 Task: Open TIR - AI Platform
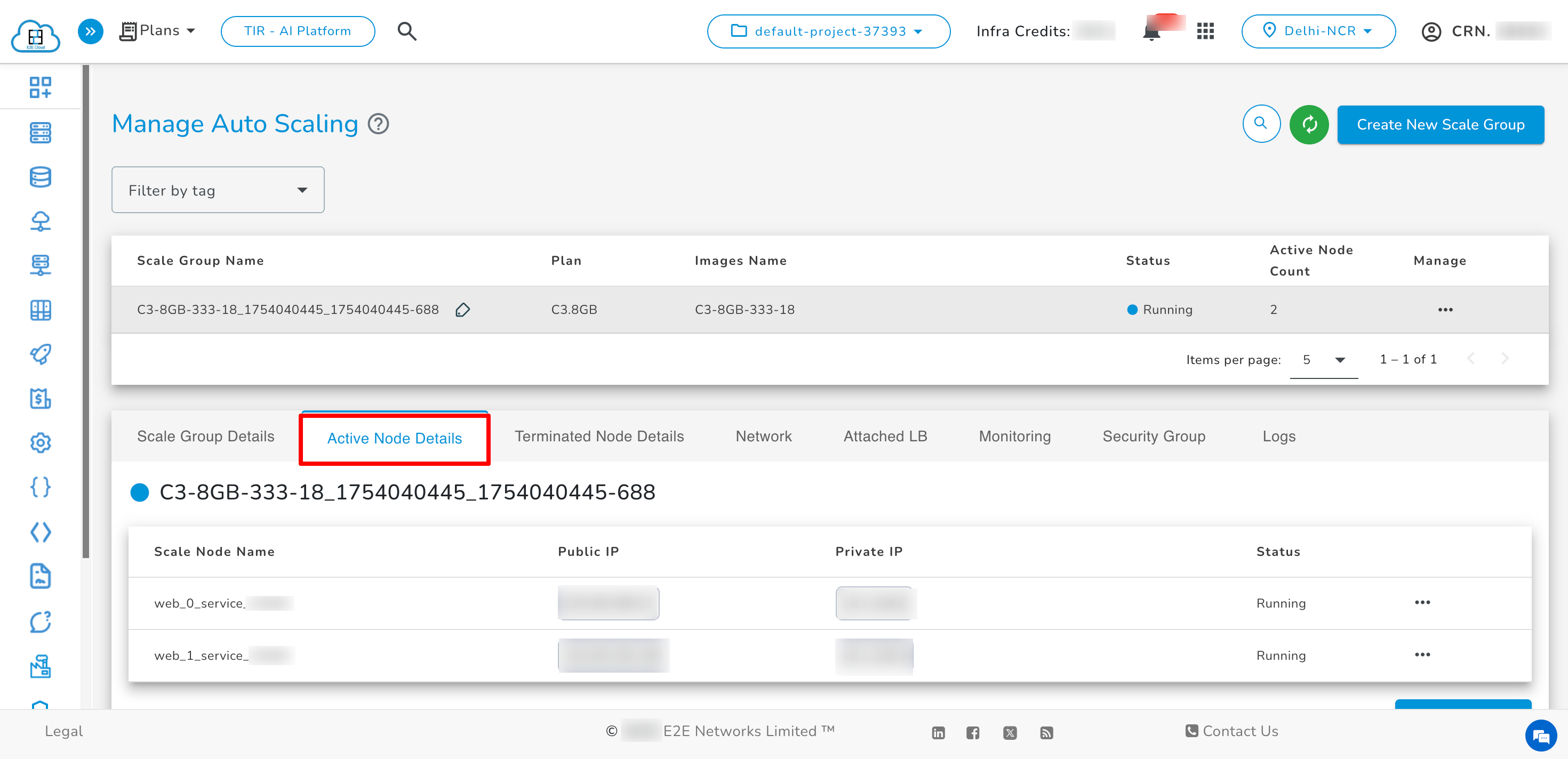(297, 30)
